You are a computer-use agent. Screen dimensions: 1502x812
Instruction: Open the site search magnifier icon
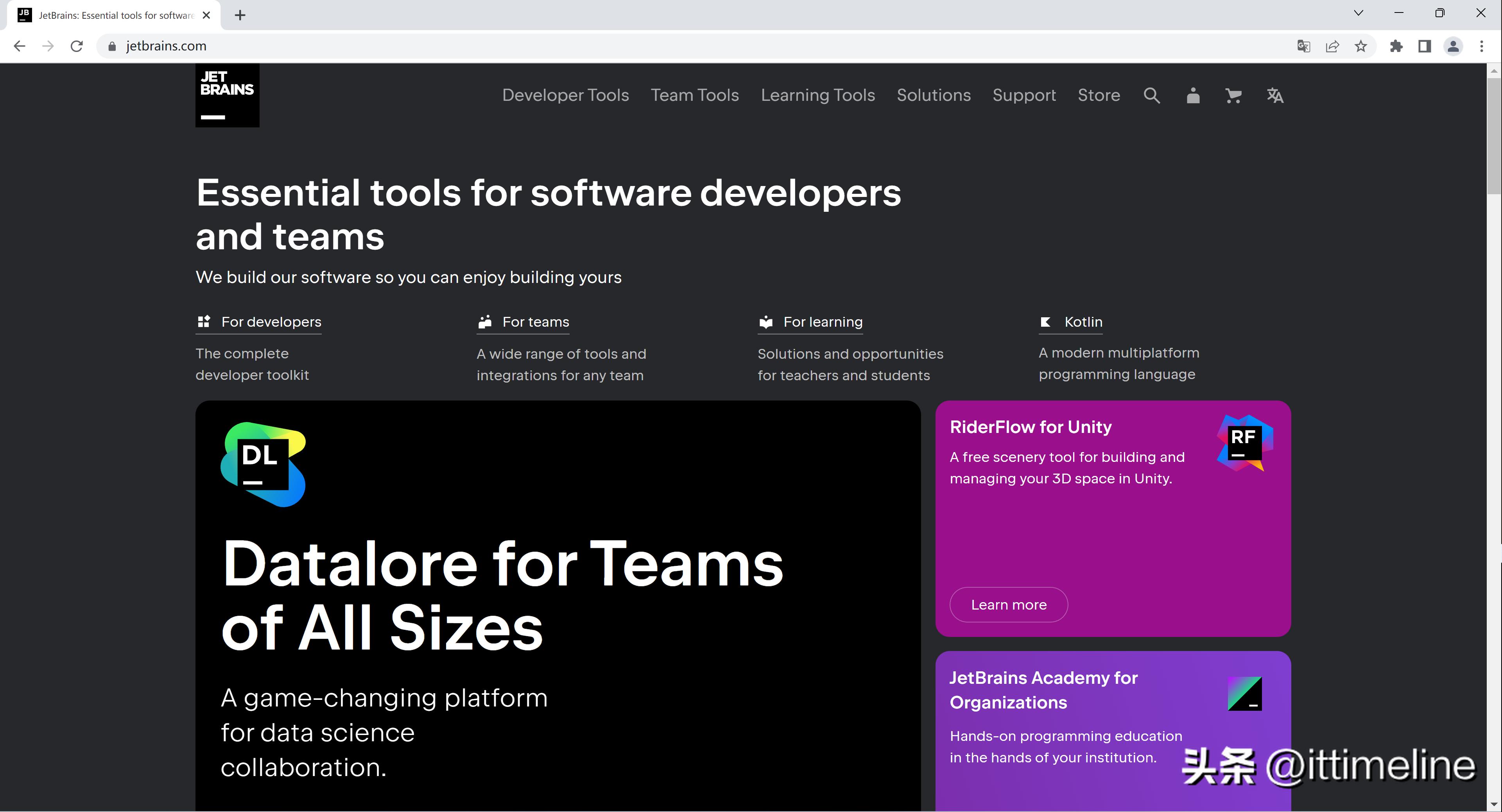[x=1152, y=95]
